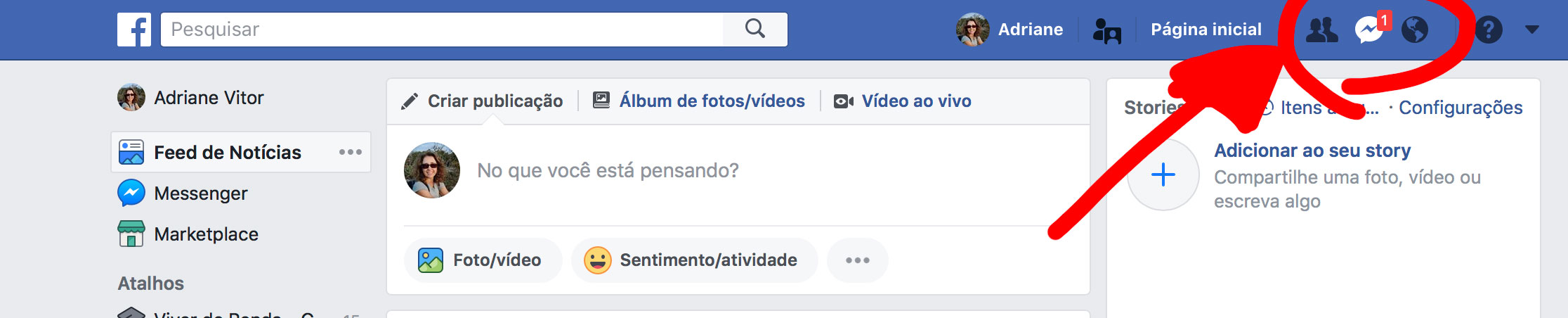This screenshot has width=1568, height=318.
Task: Click the Sentimento/atividade button
Action: click(x=694, y=260)
